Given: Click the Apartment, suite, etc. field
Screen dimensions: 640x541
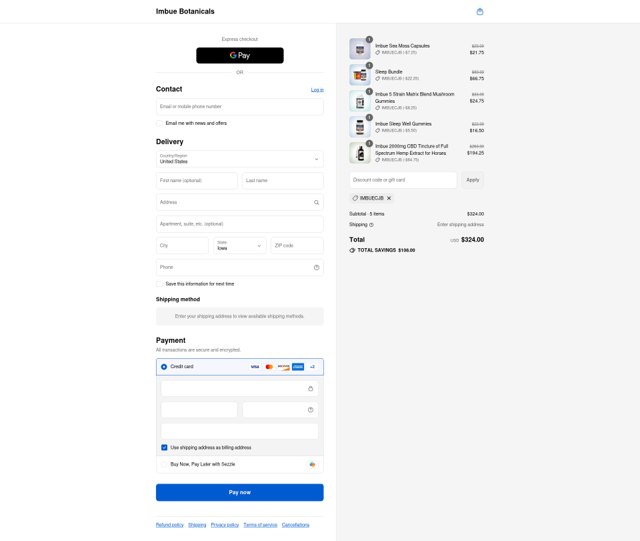Looking at the screenshot, I should (240, 224).
